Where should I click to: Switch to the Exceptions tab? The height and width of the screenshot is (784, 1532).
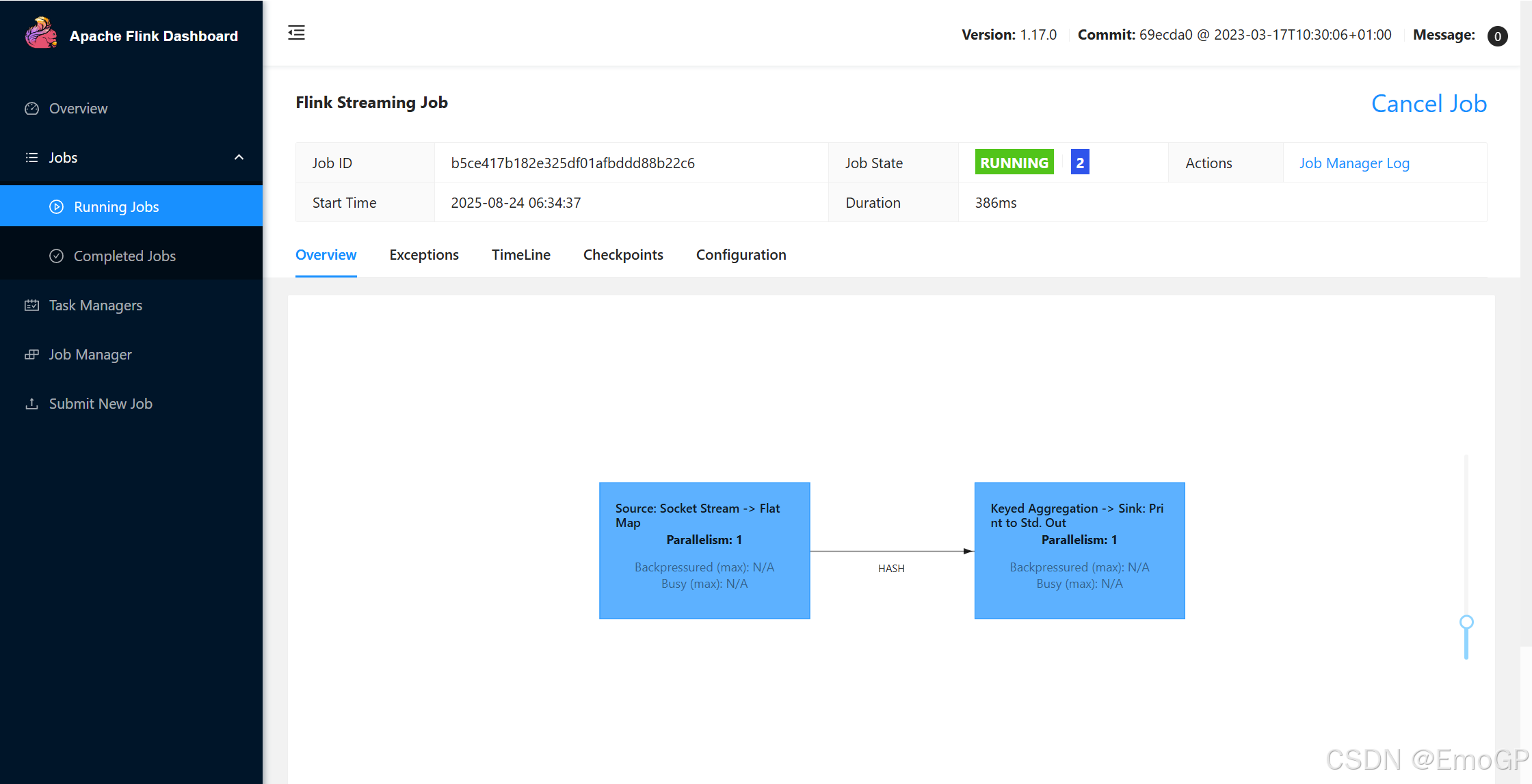pyautogui.click(x=424, y=255)
